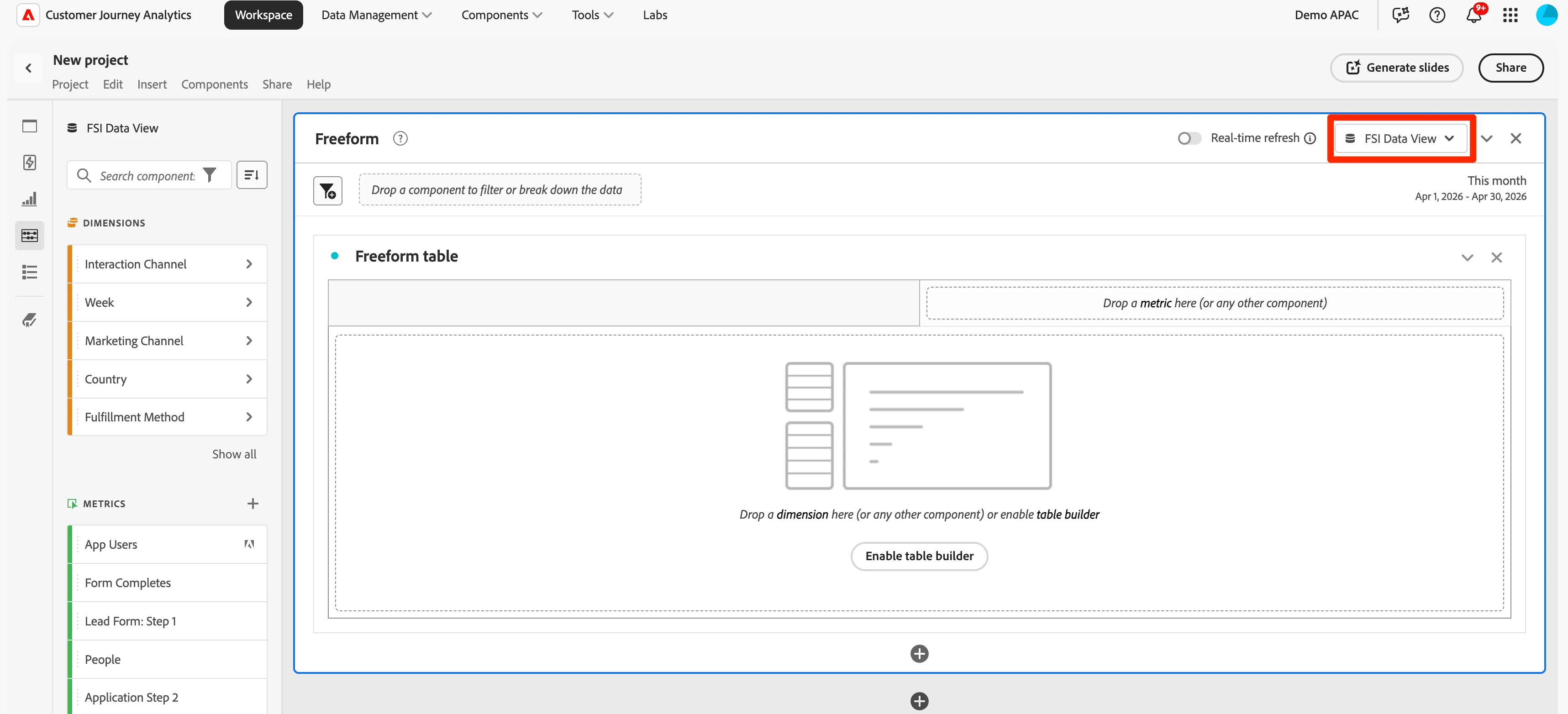Open the quick insights lightning icon
1568x714 pixels.
pos(29,163)
